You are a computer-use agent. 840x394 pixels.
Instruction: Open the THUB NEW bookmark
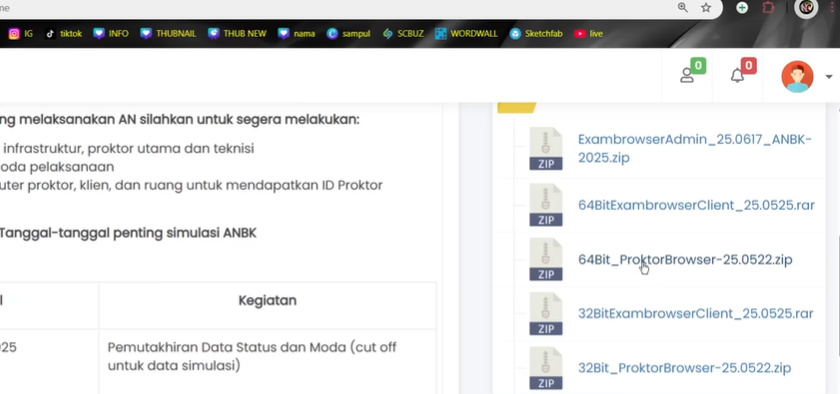point(237,34)
